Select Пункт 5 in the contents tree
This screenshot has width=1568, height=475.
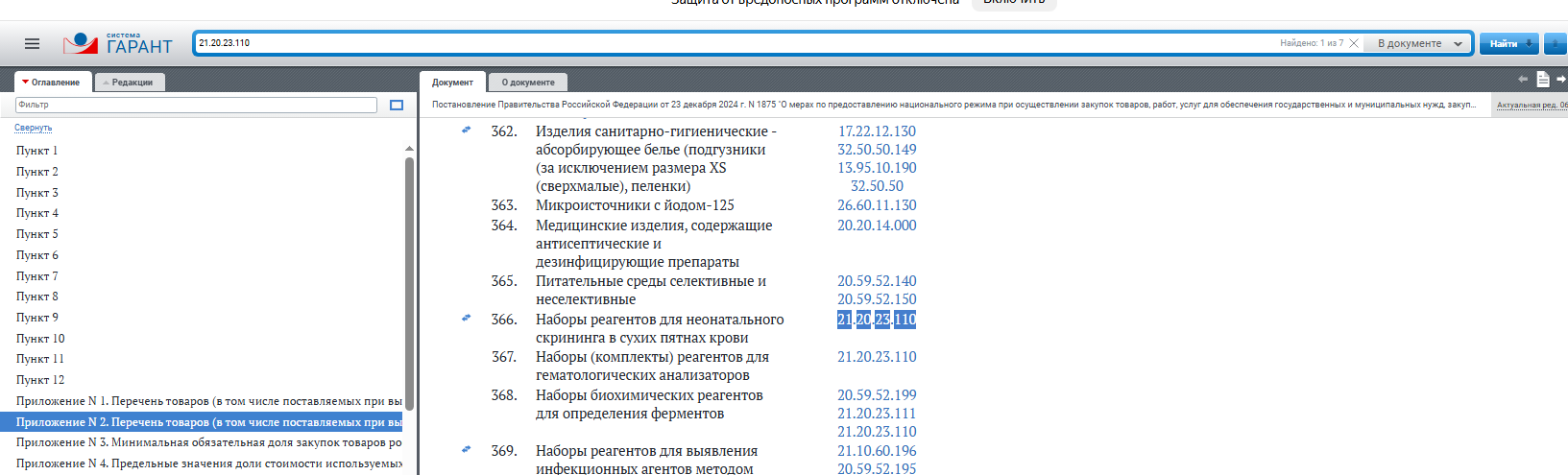[x=37, y=234]
